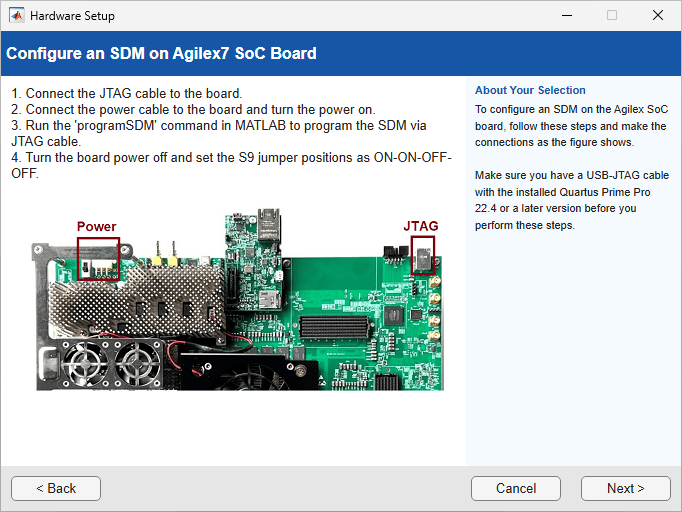The height and width of the screenshot is (512, 682).
Task: Click step 4 'S9 jumper positions' text
Action: [x=231, y=165]
